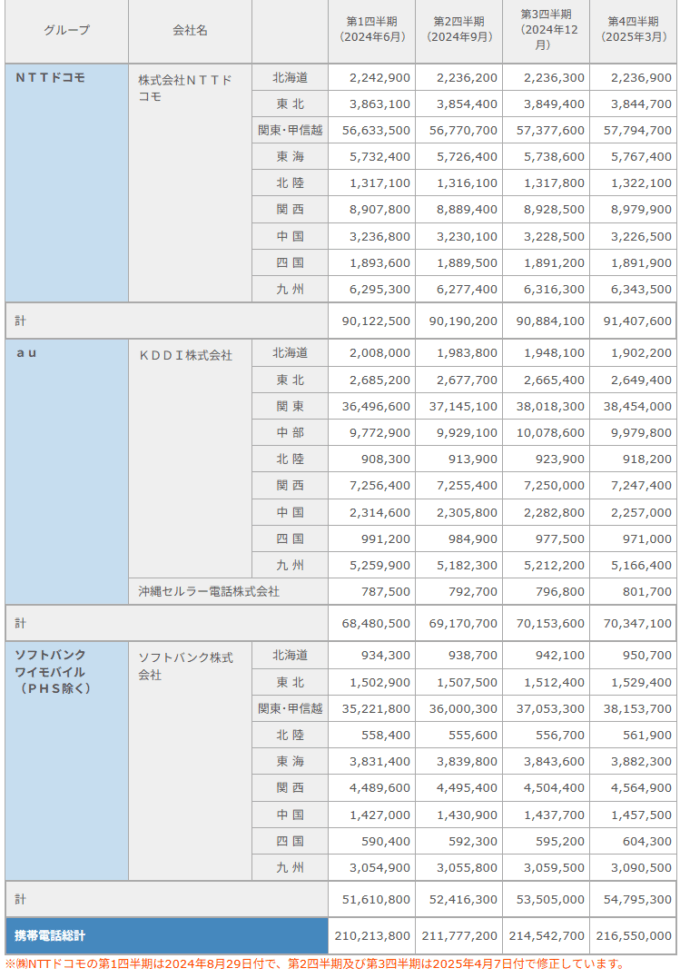Click the red NTTドコモ correction footnote

tap(316, 964)
